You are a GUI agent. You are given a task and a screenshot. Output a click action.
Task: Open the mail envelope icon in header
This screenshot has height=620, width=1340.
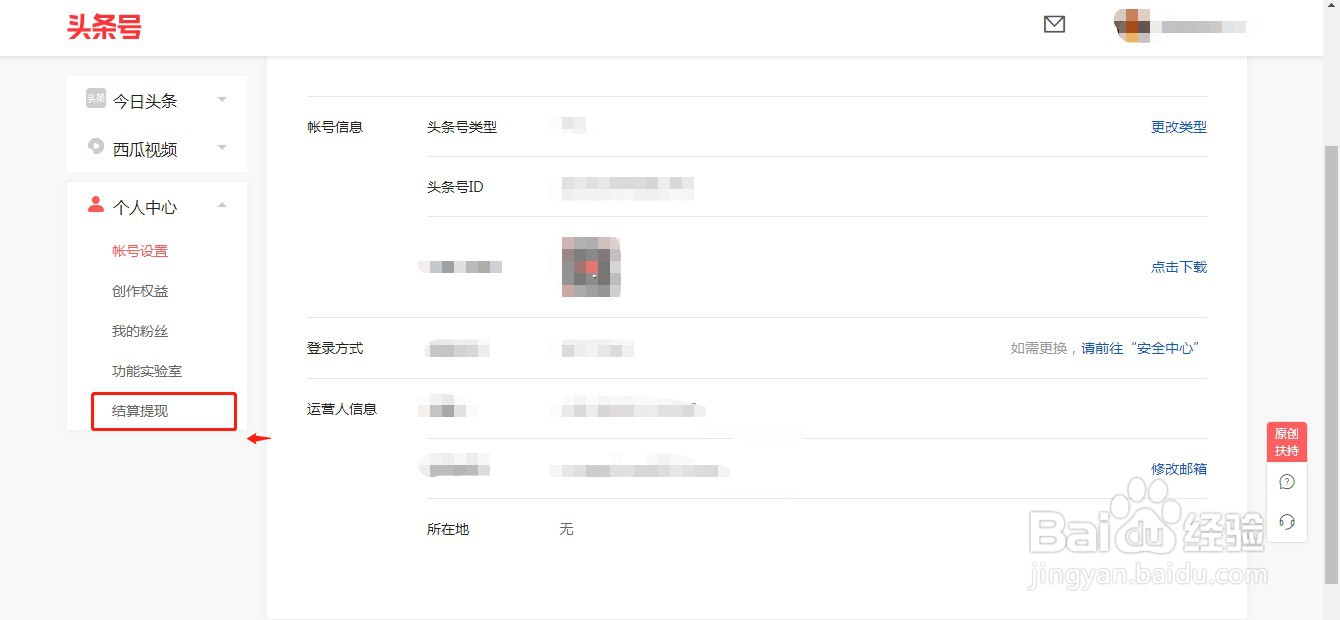pos(1054,24)
